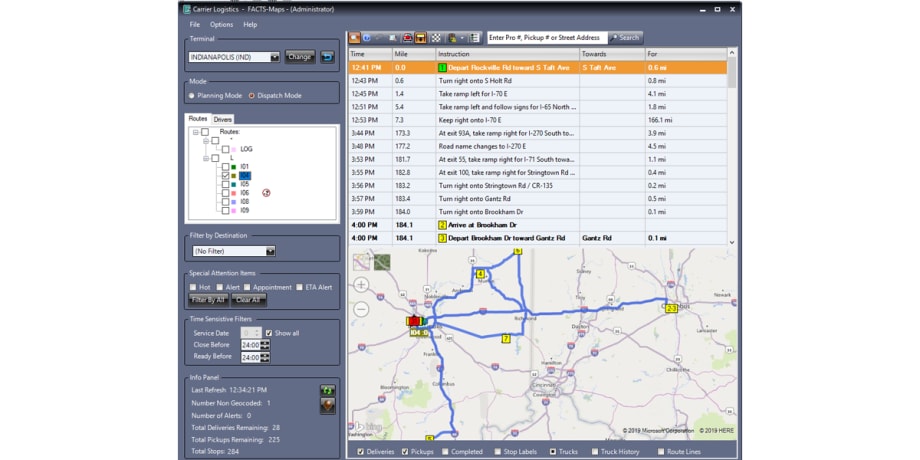920x460 pixels.
Task: Toggle the Show all checkbox
Action: [269, 333]
